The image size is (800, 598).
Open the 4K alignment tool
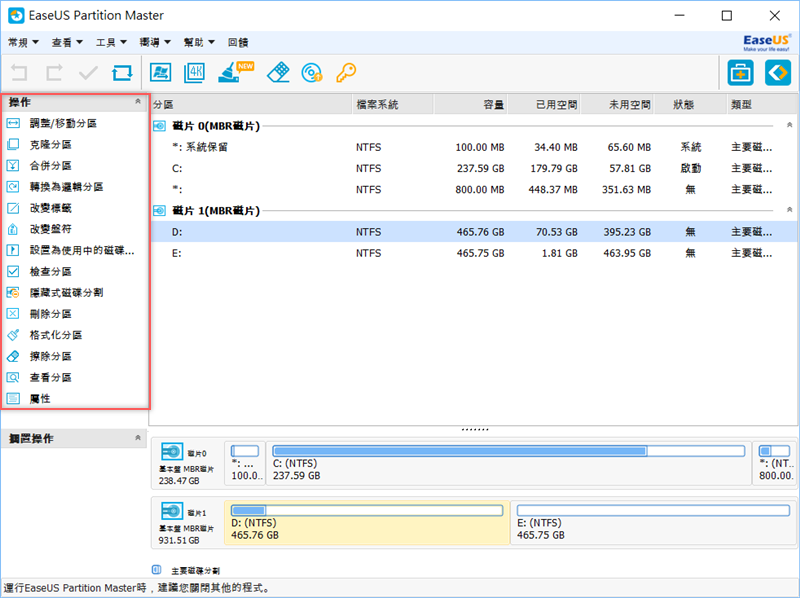pos(194,72)
